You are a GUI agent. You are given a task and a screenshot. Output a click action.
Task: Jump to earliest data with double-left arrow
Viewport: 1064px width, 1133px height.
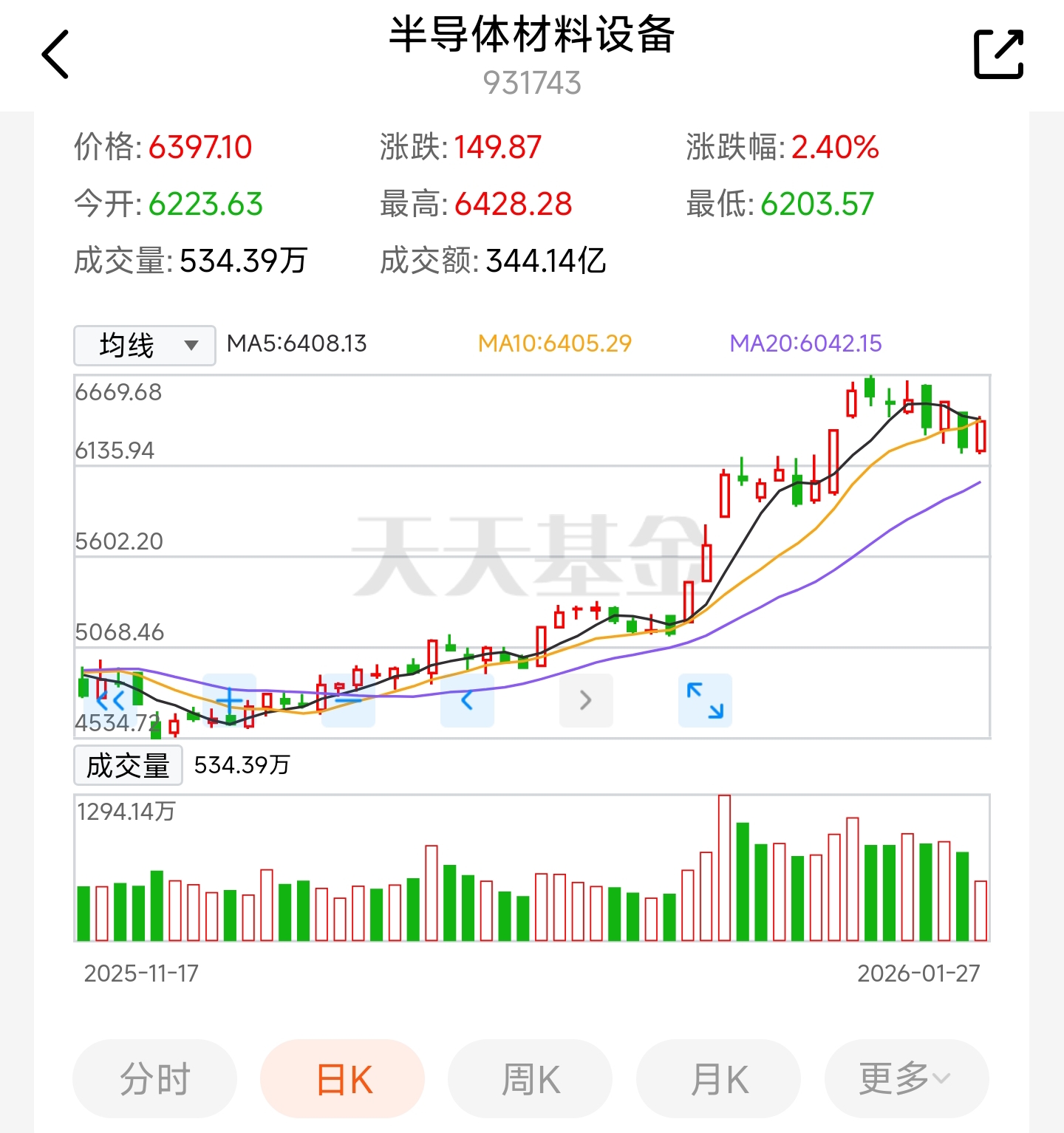111,700
